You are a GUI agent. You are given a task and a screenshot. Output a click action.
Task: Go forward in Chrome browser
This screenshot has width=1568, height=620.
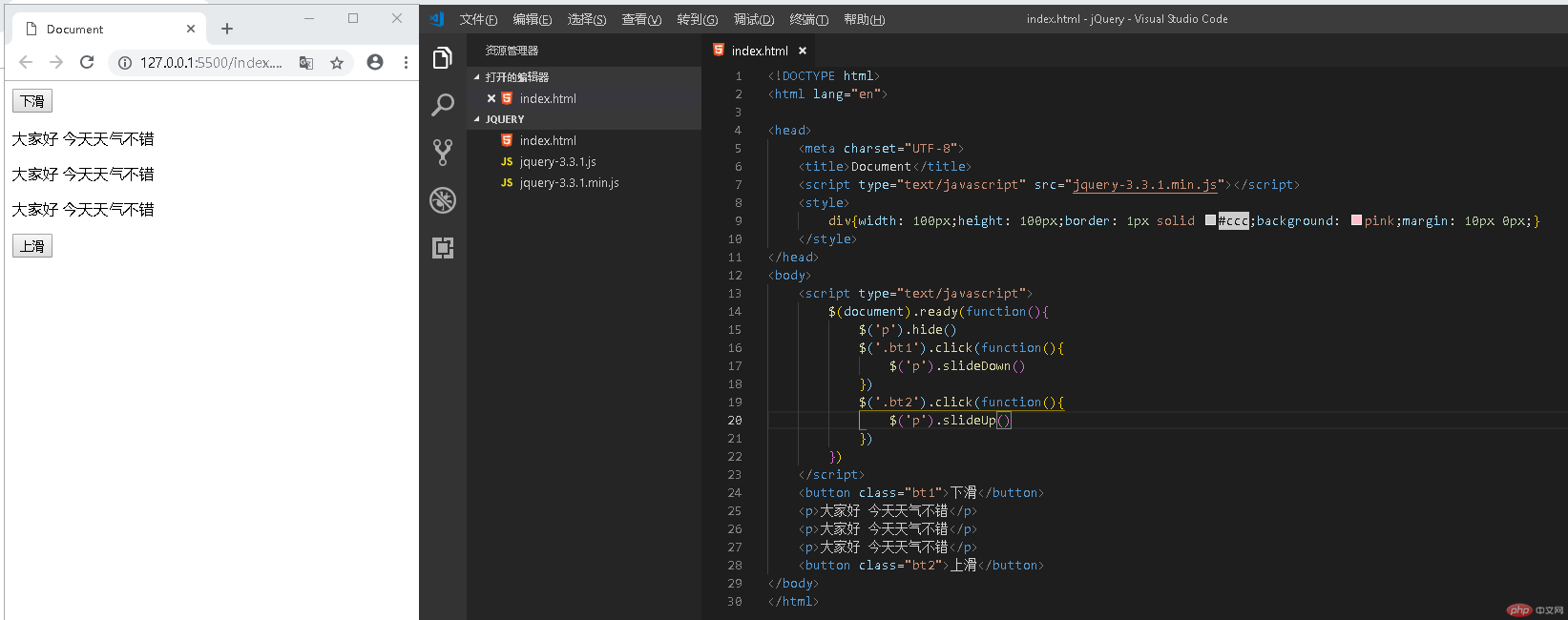pyautogui.click(x=56, y=62)
